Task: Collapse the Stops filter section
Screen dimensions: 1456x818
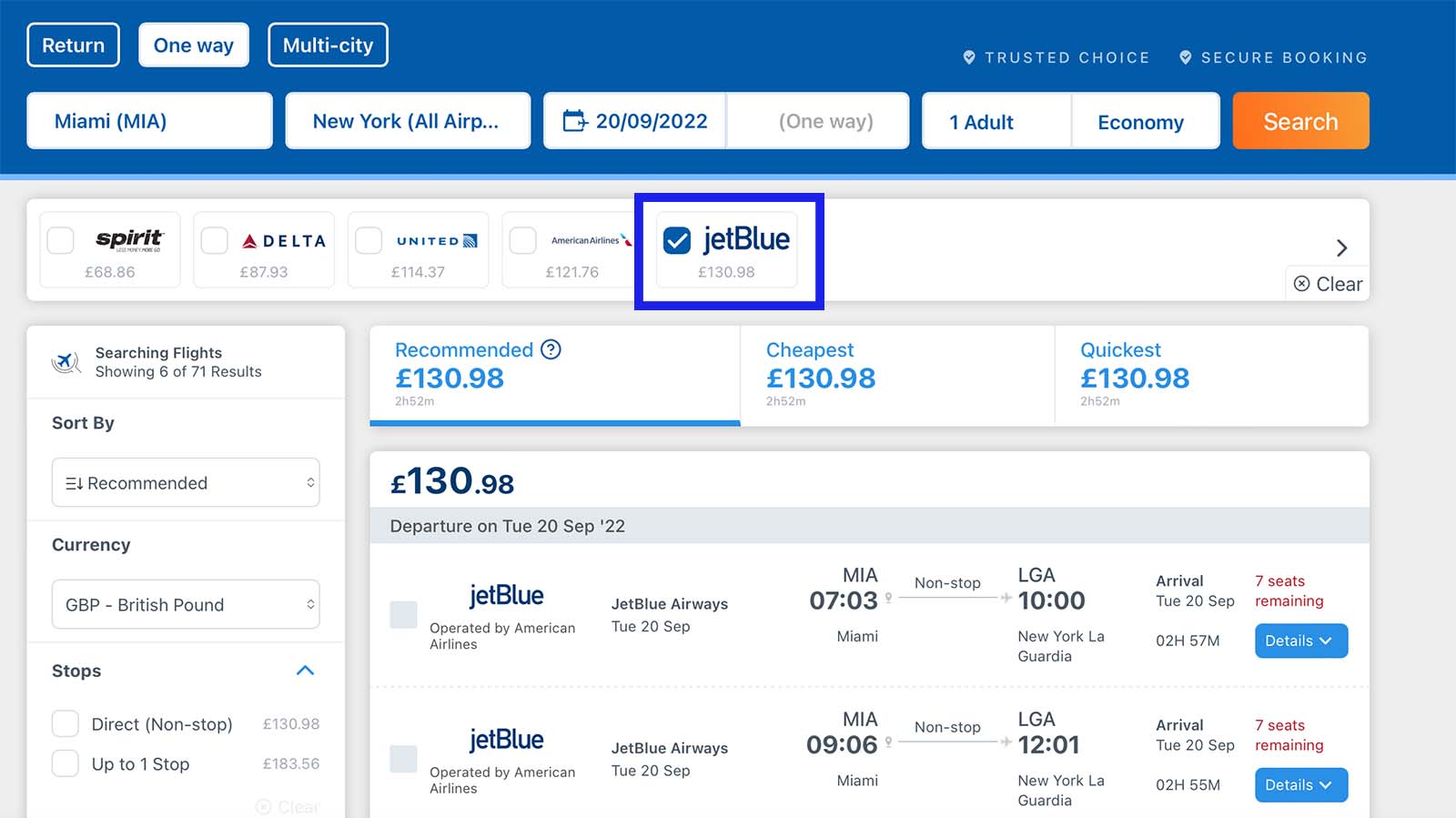Action: tap(306, 671)
